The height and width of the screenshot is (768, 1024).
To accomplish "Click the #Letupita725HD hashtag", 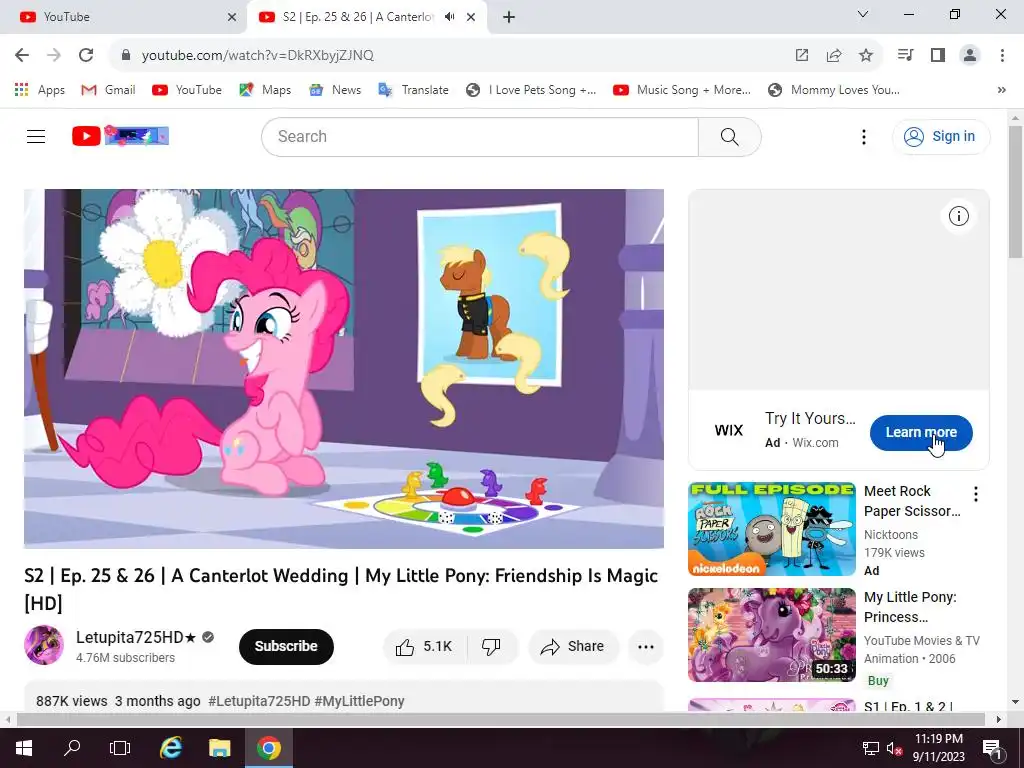I will (259, 701).
